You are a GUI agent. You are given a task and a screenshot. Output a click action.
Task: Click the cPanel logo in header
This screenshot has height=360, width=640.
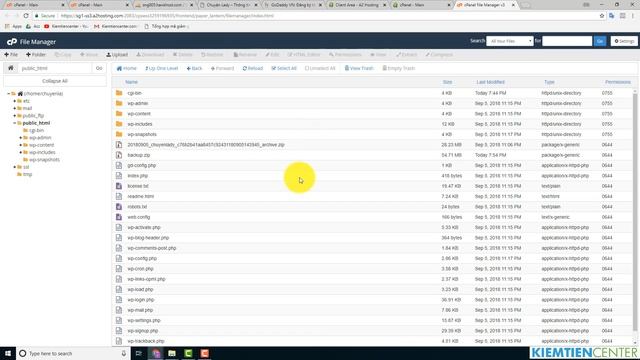click(11, 42)
